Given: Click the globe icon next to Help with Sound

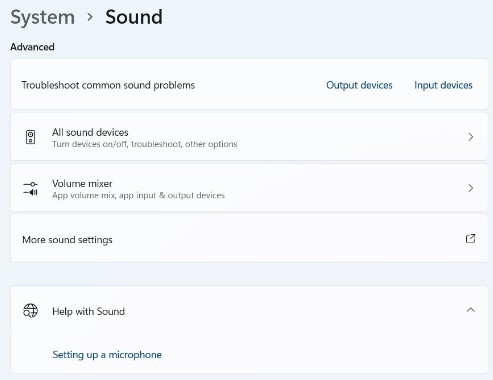Looking at the screenshot, I should pyautogui.click(x=30, y=311).
